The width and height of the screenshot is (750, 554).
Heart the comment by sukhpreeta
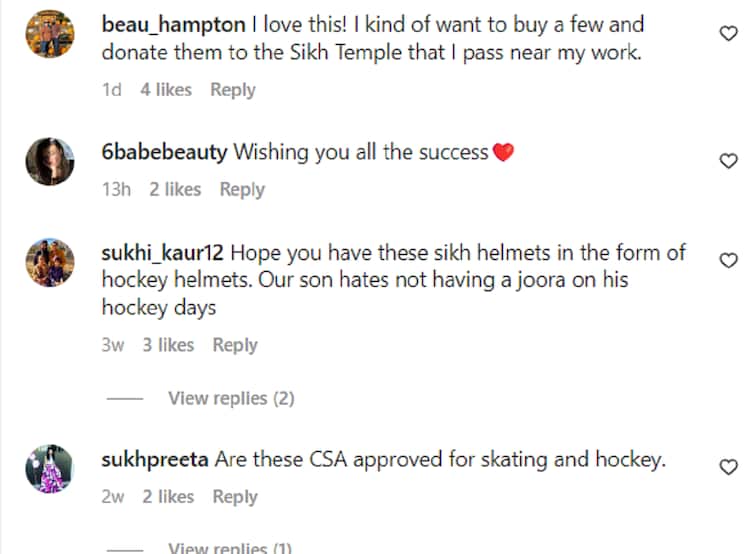coord(729,466)
